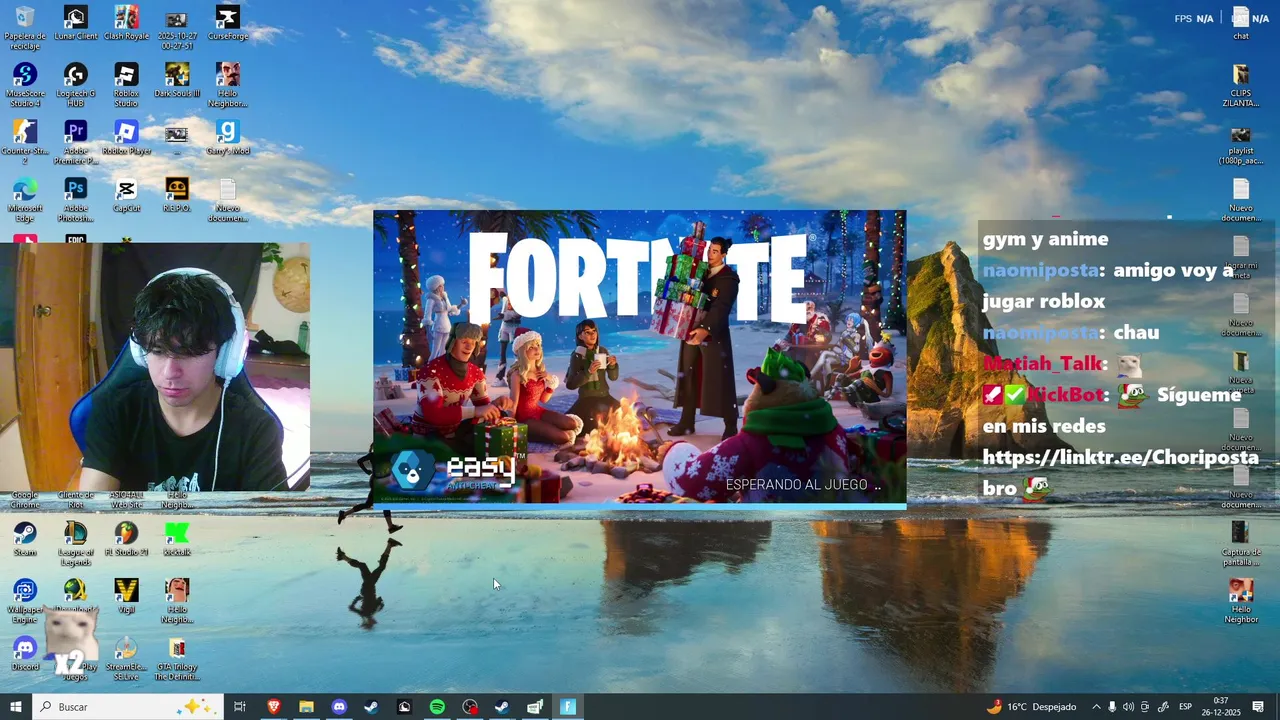
Task: Launch MuseScore Studio 4 from desktop
Action: click(x=25, y=85)
